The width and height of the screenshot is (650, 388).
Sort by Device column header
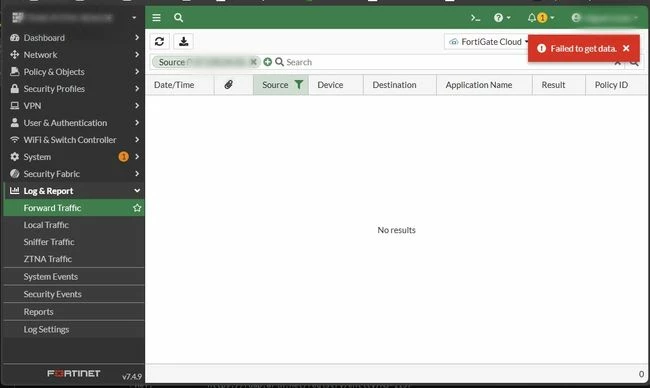(x=336, y=85)
